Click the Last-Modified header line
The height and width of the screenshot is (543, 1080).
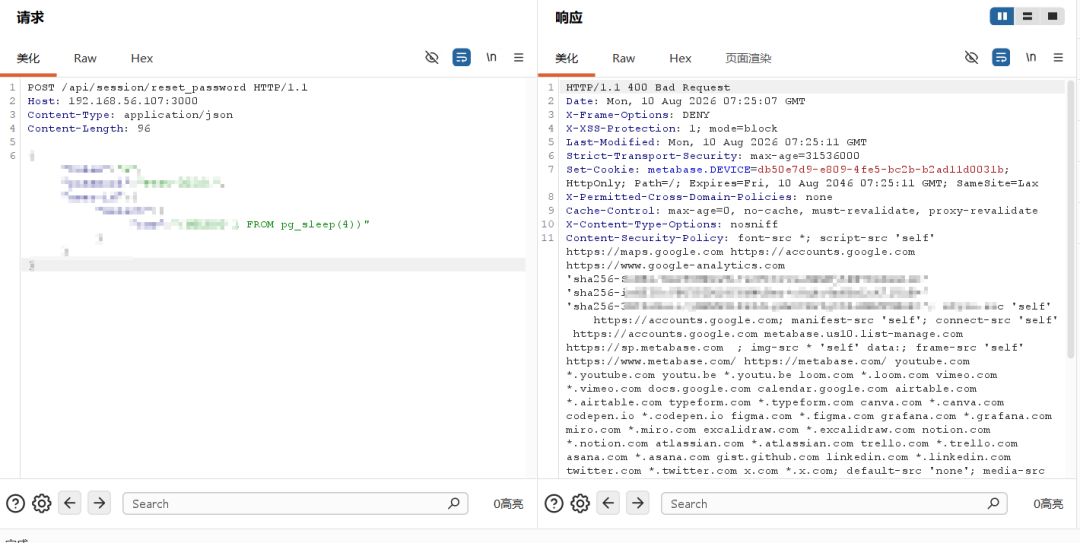(716, 143)
